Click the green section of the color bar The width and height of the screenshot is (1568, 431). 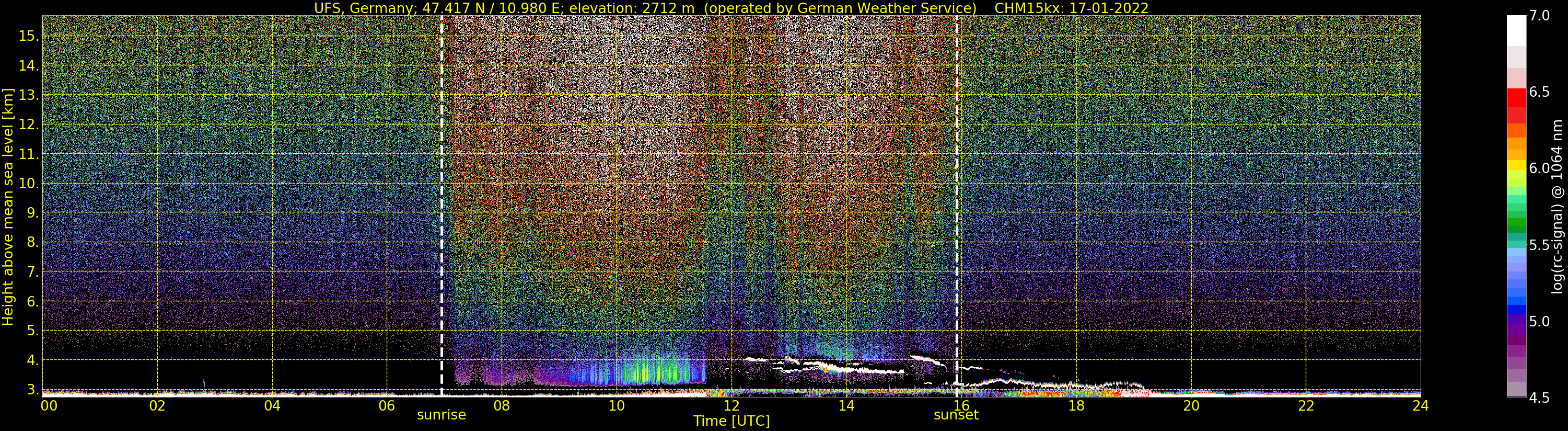1516,222
